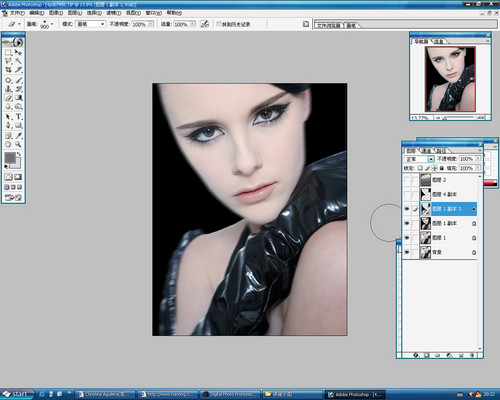500x400 pixels.
Task: Open the eraser 模式 dropdown
Action: coord(91,24)
